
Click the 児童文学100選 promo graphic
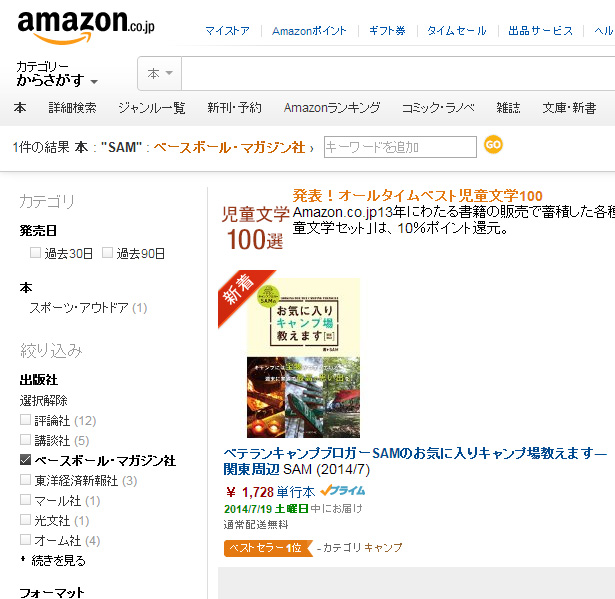coord(255,228)
